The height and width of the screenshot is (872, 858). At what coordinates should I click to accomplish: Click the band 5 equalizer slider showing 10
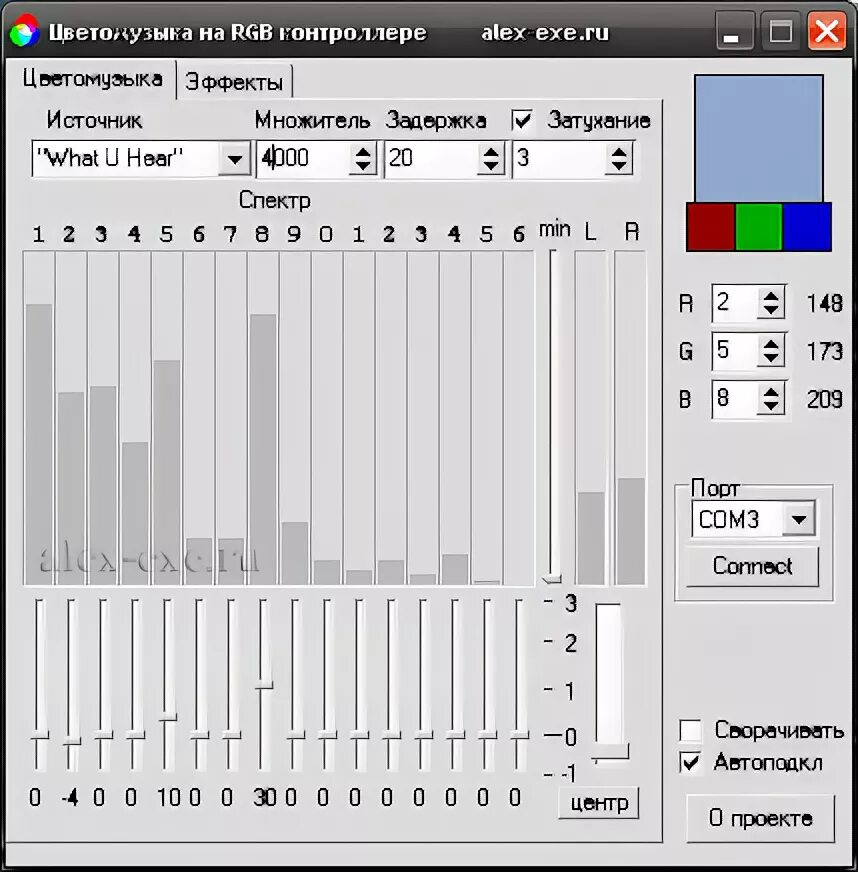tap(167, 717)
